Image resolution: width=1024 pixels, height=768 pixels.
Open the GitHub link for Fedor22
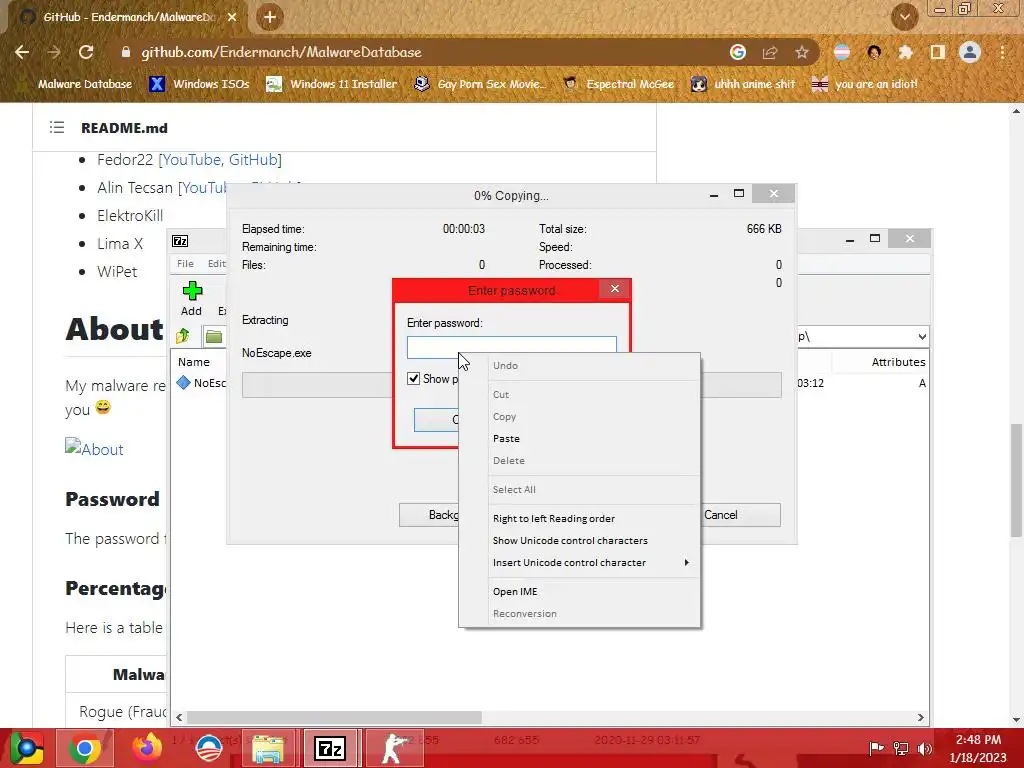coord(253,160)
